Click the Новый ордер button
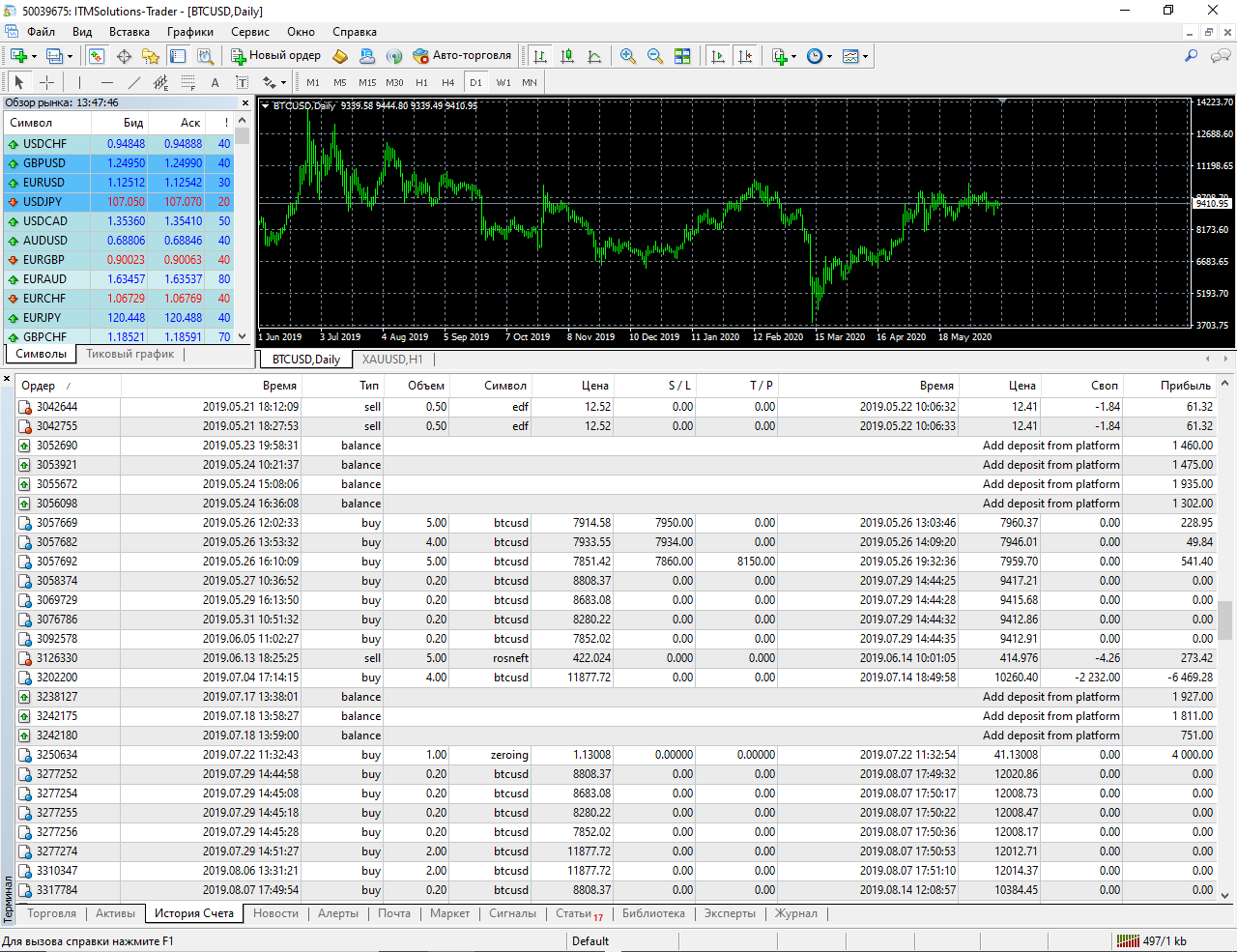 click(x=275, y=56)
